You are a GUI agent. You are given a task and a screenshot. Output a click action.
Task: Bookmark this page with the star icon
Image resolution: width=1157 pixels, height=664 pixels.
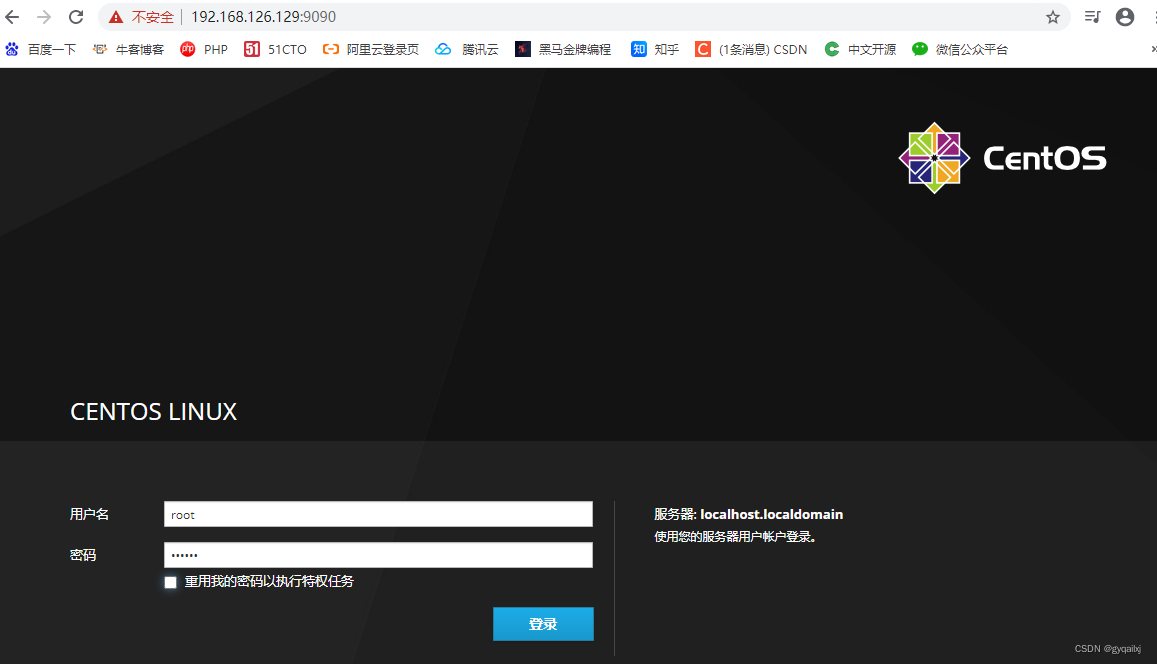pyautogui.click(x=1053, y=17)
